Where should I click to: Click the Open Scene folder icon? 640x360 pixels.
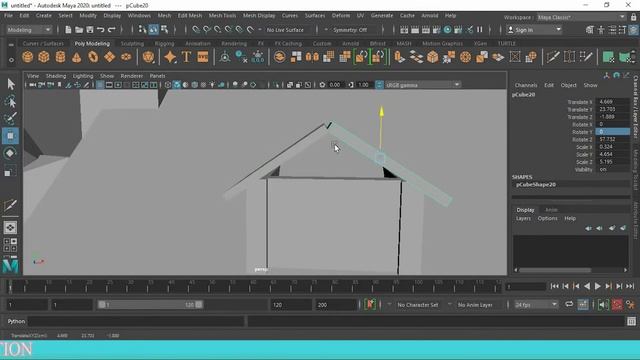(x=79, y=29)
